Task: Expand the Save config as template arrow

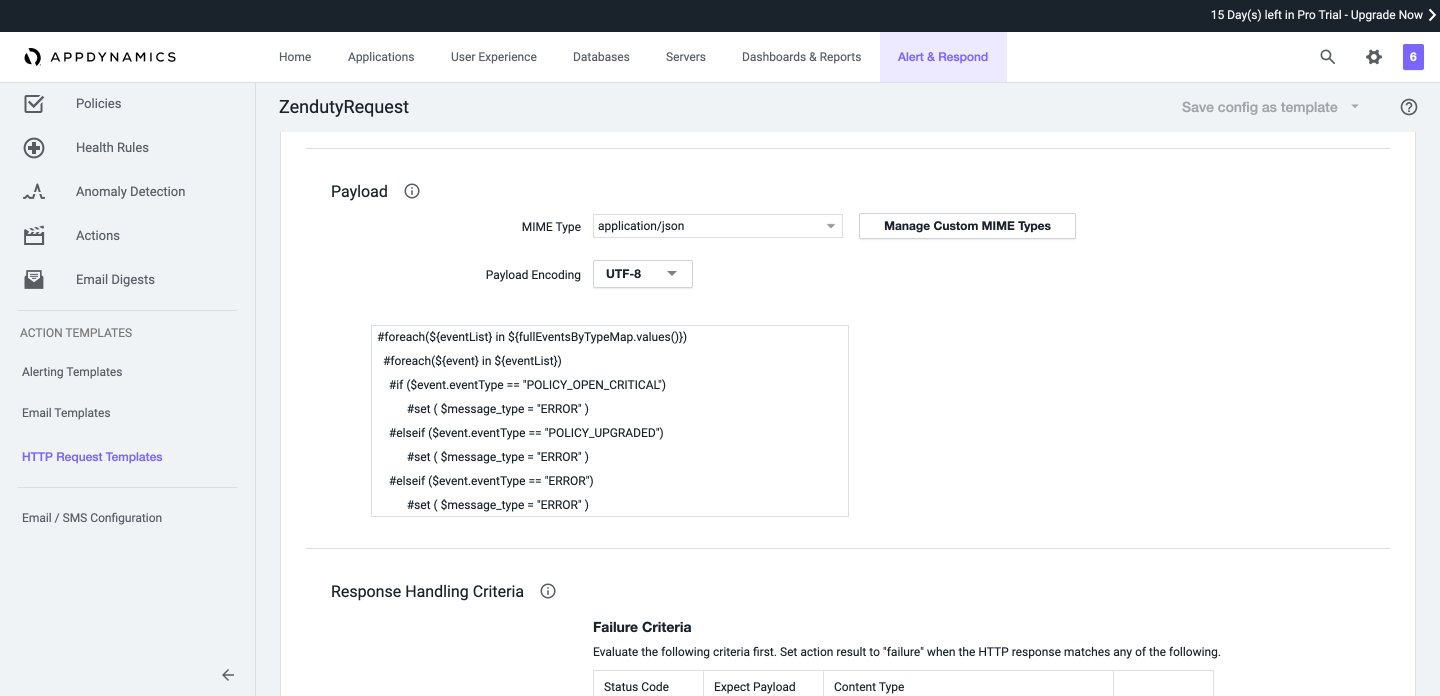Action: tap(1355, 107)
